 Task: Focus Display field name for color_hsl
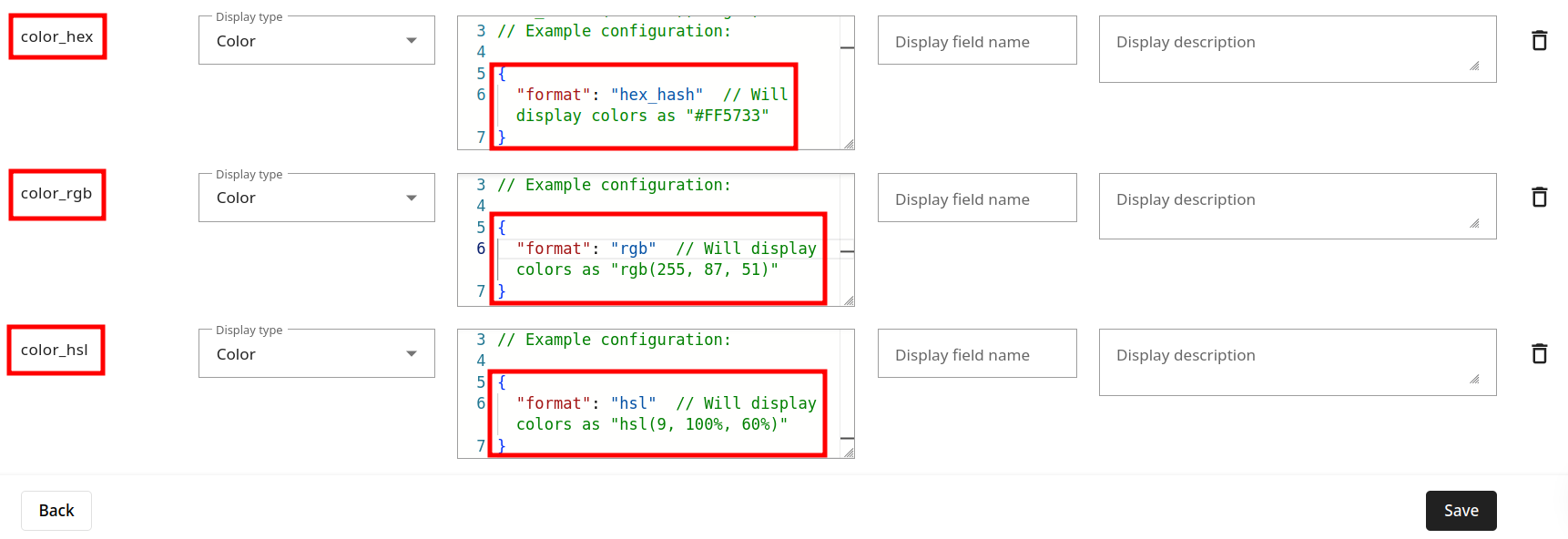click(977, 354)
